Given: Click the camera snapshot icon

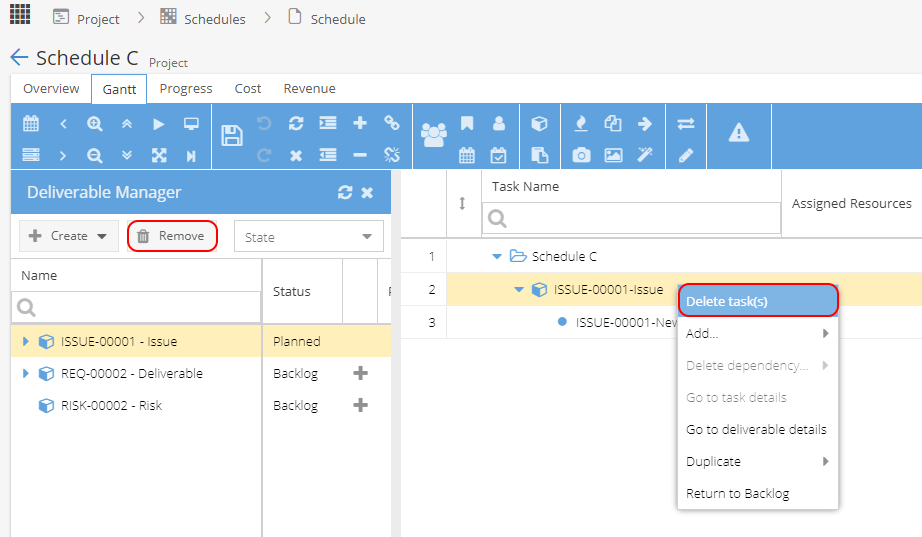Looking at the screenshot, I should pyautogui.click(x=581, y=155).
